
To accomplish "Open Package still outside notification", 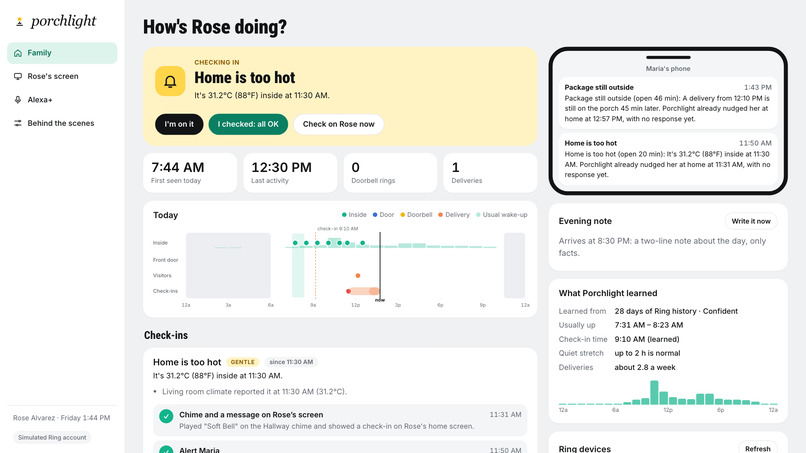I will [x=668, y=103].
